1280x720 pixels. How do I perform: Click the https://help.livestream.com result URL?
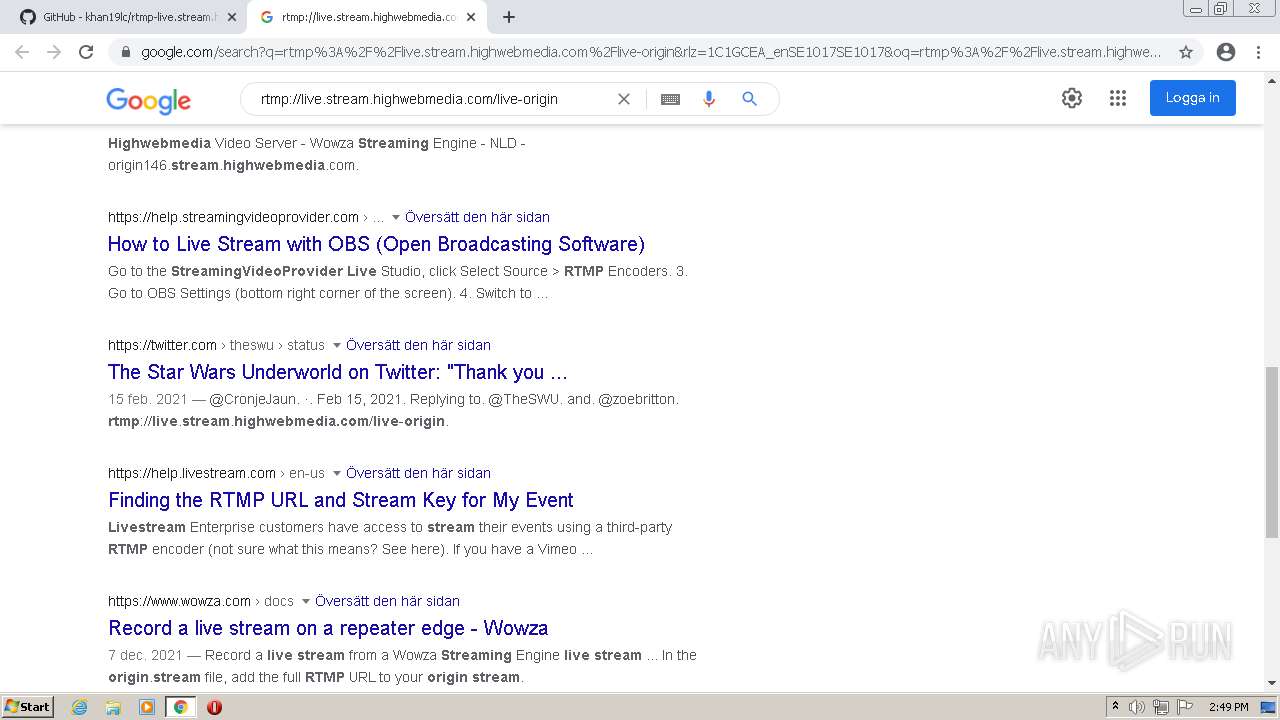coord(192,473)
